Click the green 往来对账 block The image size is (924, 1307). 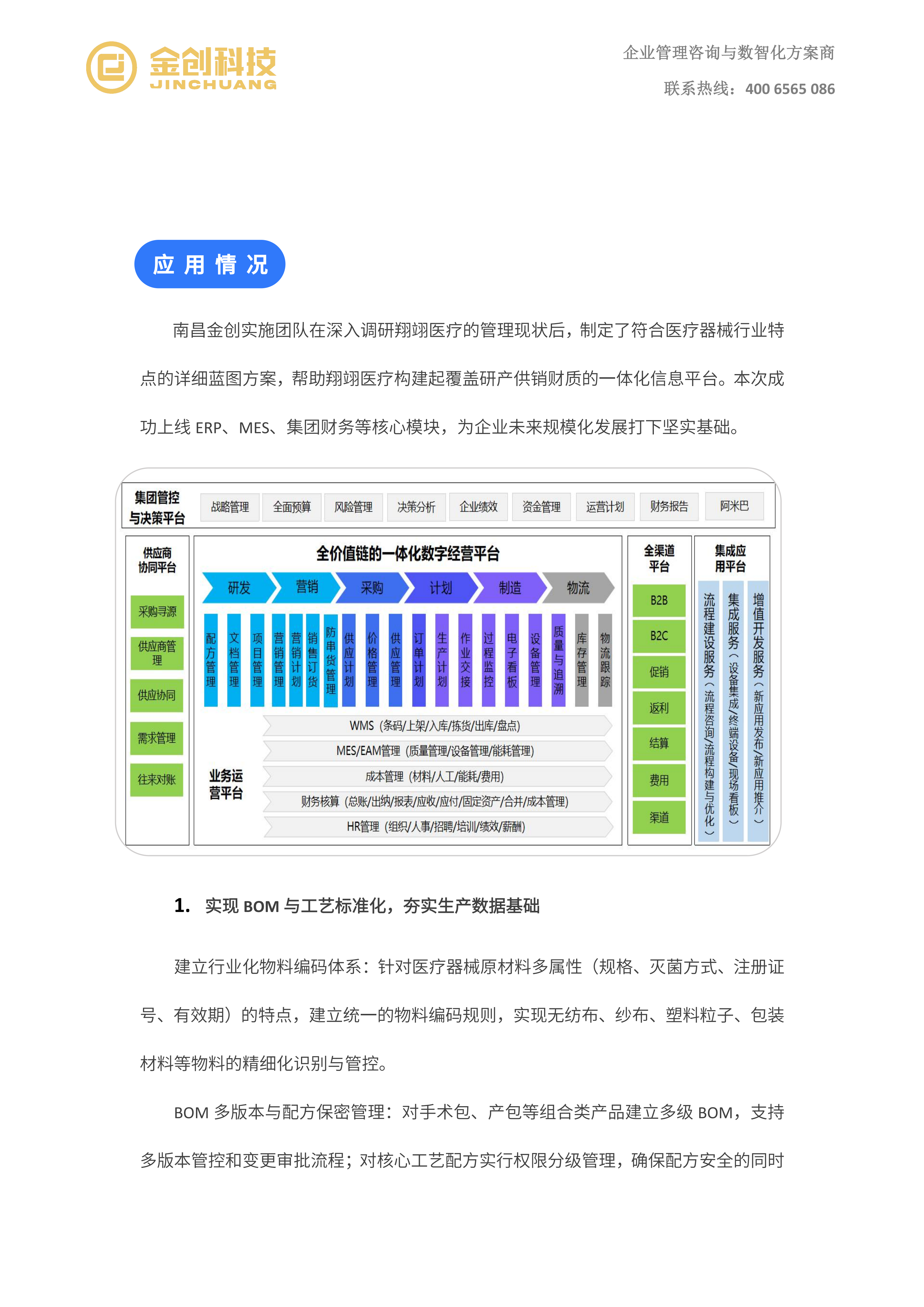pos(157,779)
